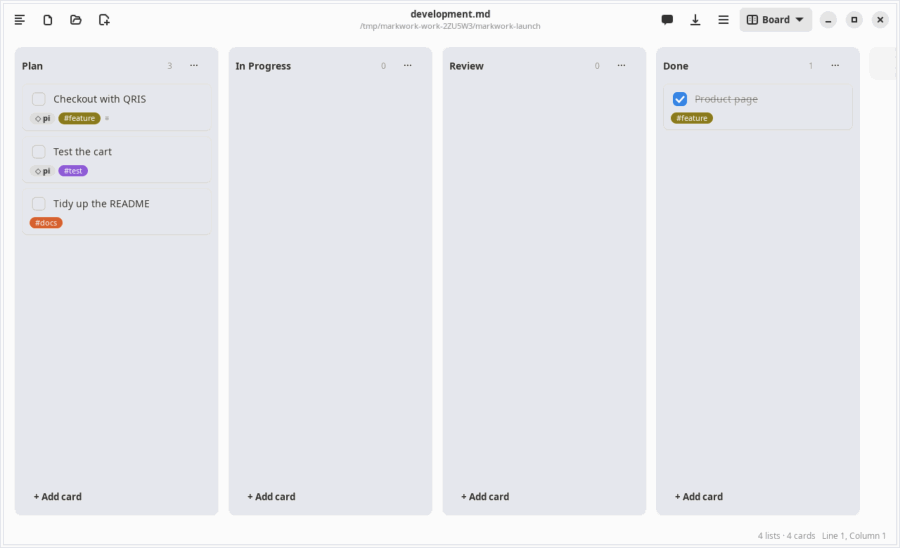
Task: Click the #feature tag on Checkout with QRIS
Action: point(79,118)
